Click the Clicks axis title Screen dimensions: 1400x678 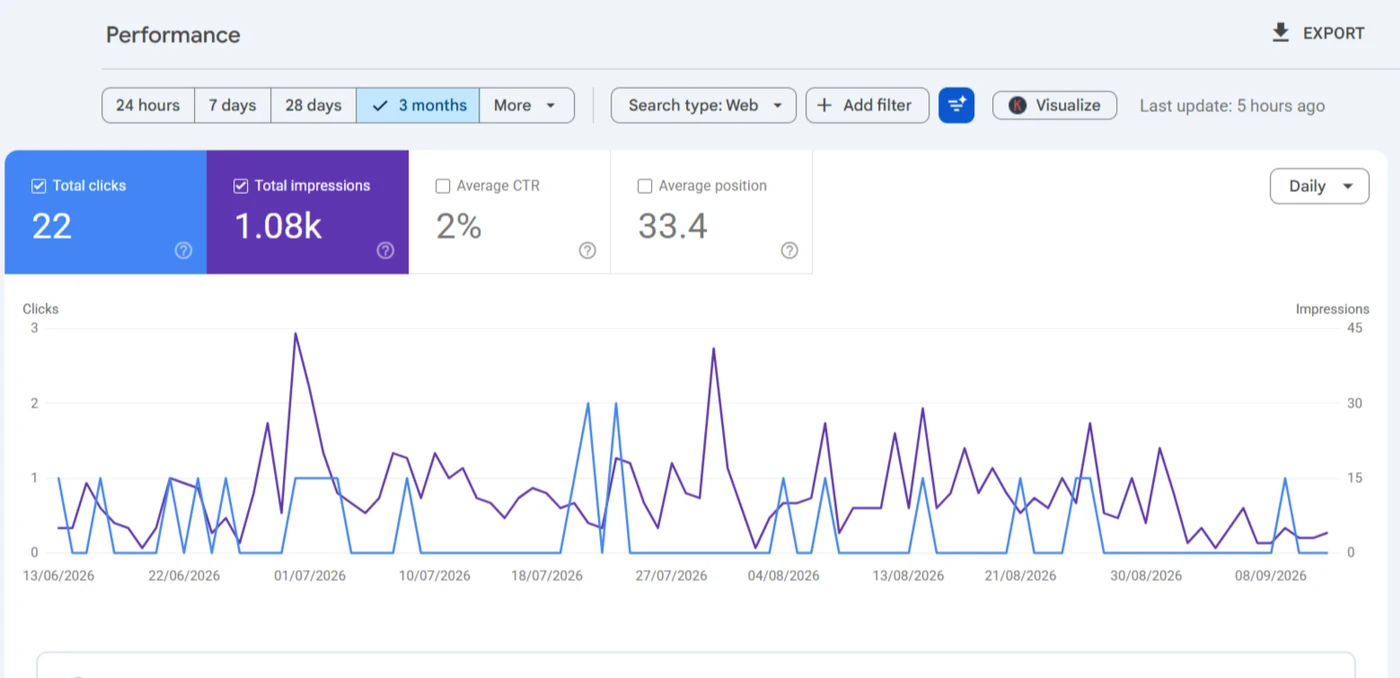click(41, 309)
